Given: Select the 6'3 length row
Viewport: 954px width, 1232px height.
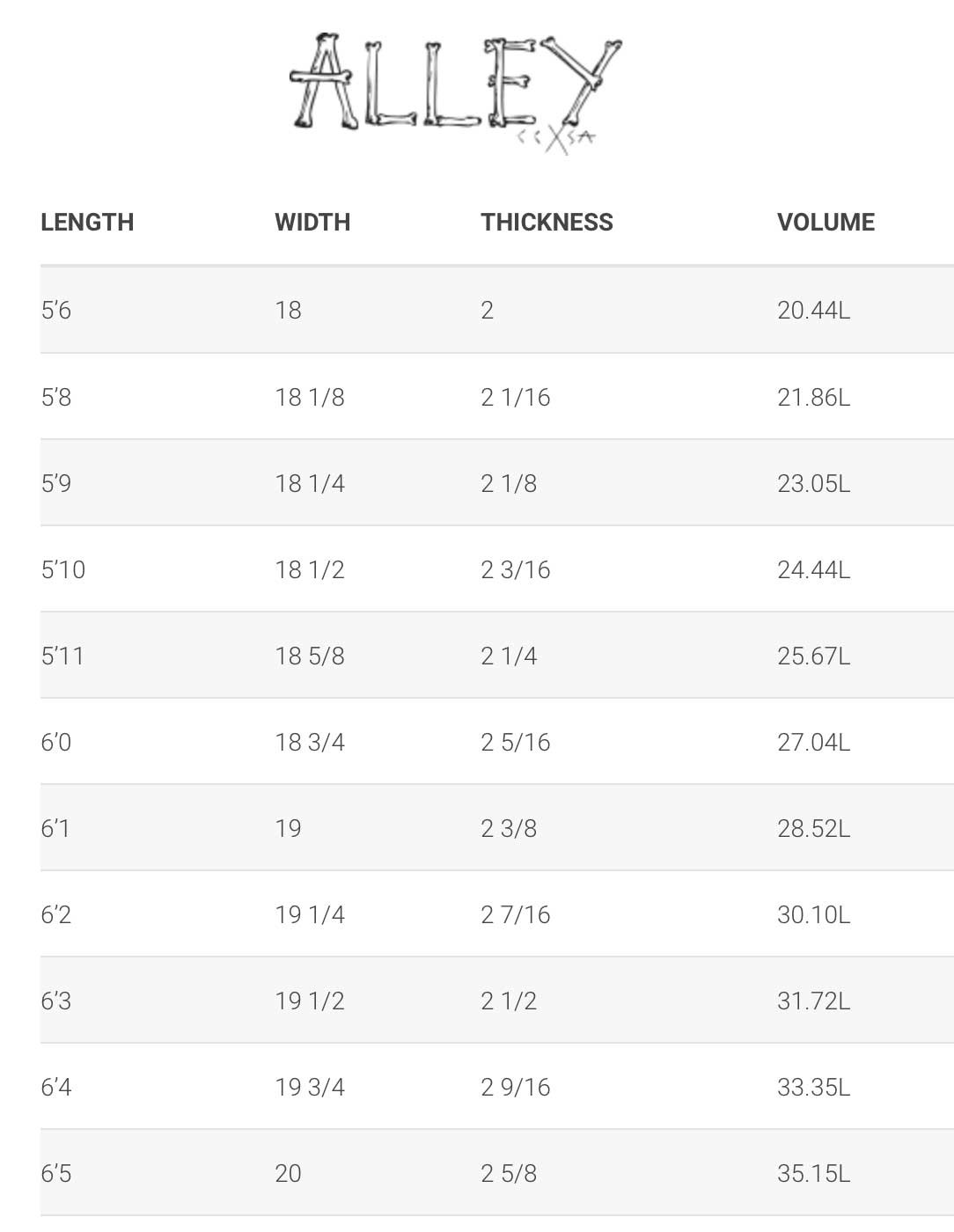Looking at the screenshot, I should [497, 1001].
